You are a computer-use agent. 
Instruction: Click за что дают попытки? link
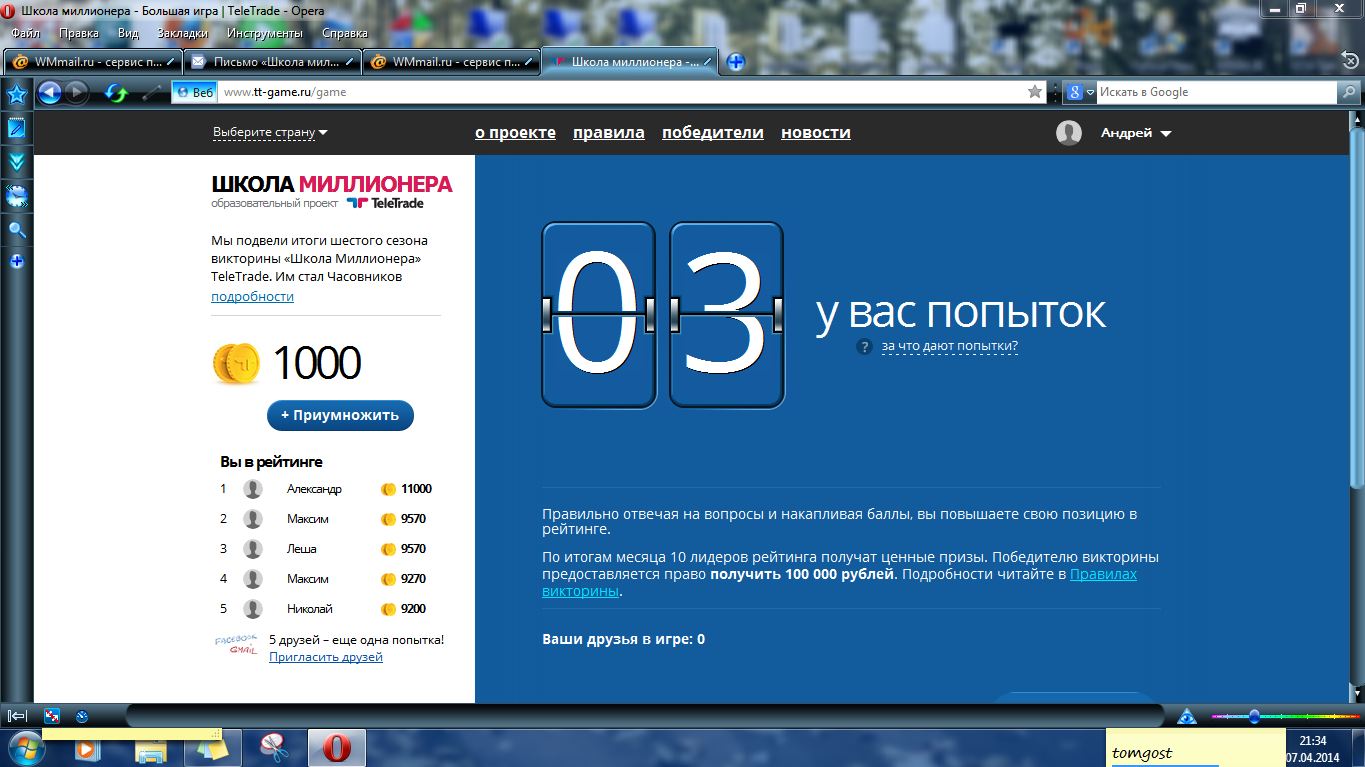pyautogui.click(x=950, y=346)
